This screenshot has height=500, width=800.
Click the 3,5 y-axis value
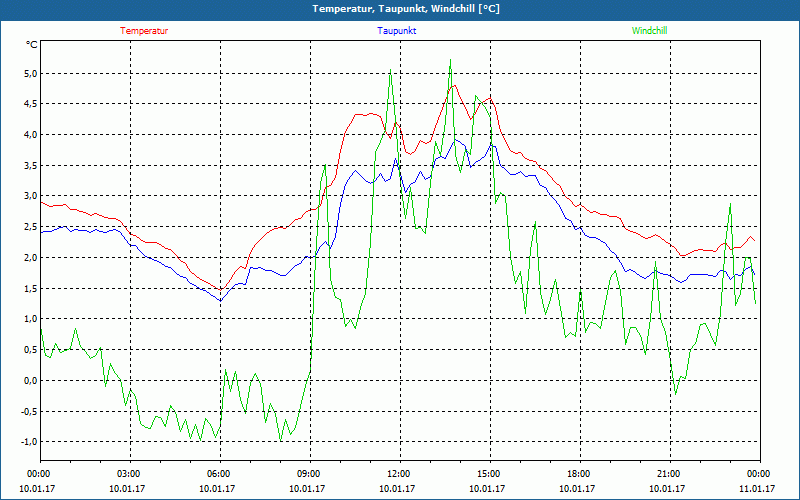click(31, 165)
